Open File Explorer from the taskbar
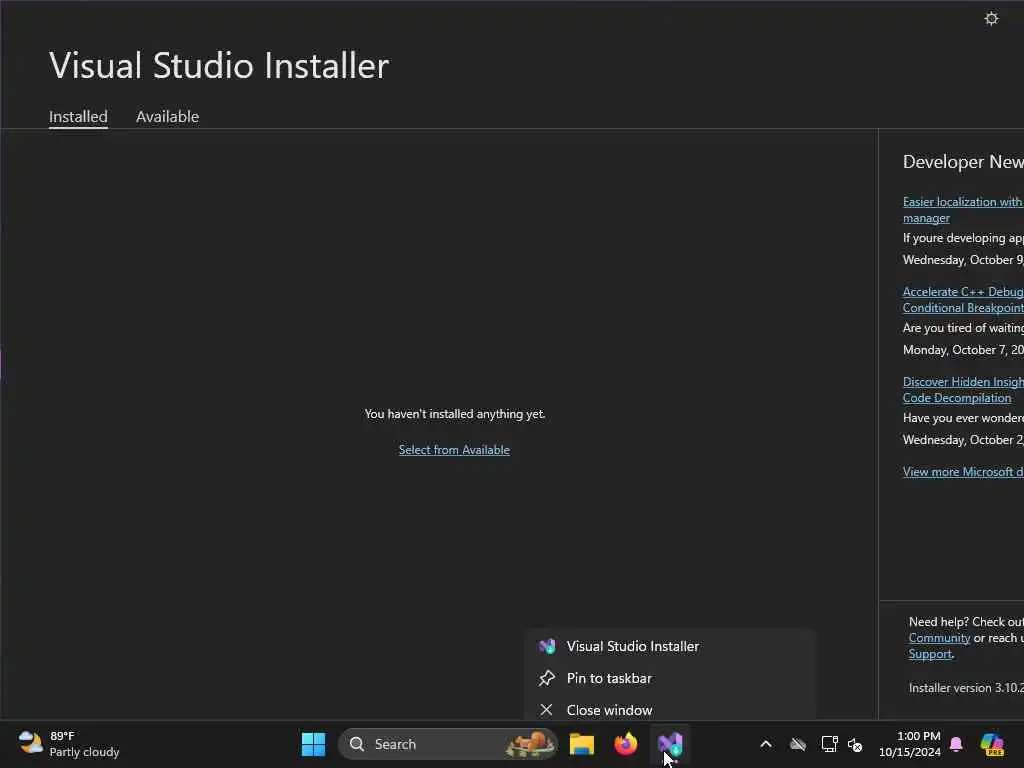This screenshot has height=768, width=1024. (x=581, y=744)
